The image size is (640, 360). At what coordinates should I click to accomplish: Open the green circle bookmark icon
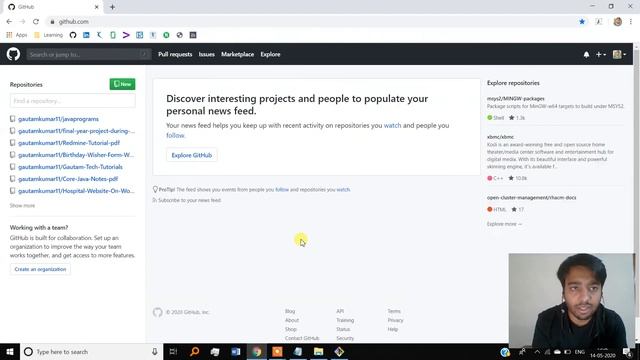[166, 35]
